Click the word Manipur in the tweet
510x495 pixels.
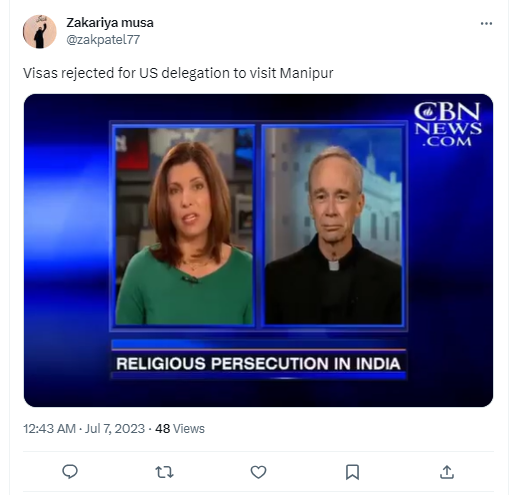tap(306, 73)
